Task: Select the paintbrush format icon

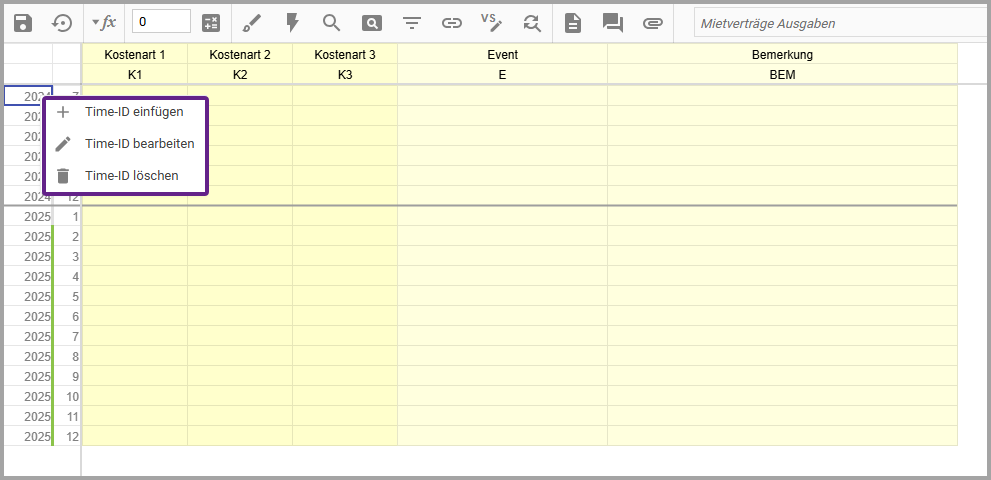Action: click(x=252, y=22)
